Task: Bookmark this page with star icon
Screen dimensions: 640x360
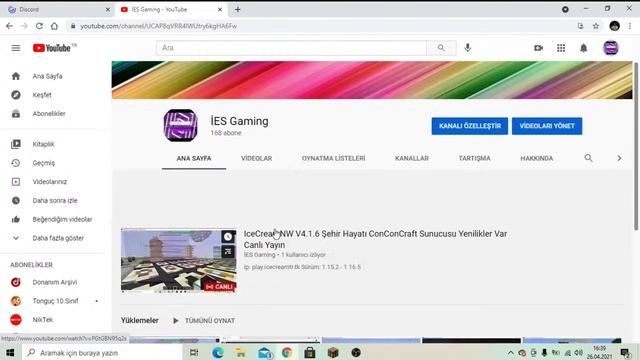Action: (596, 26)
